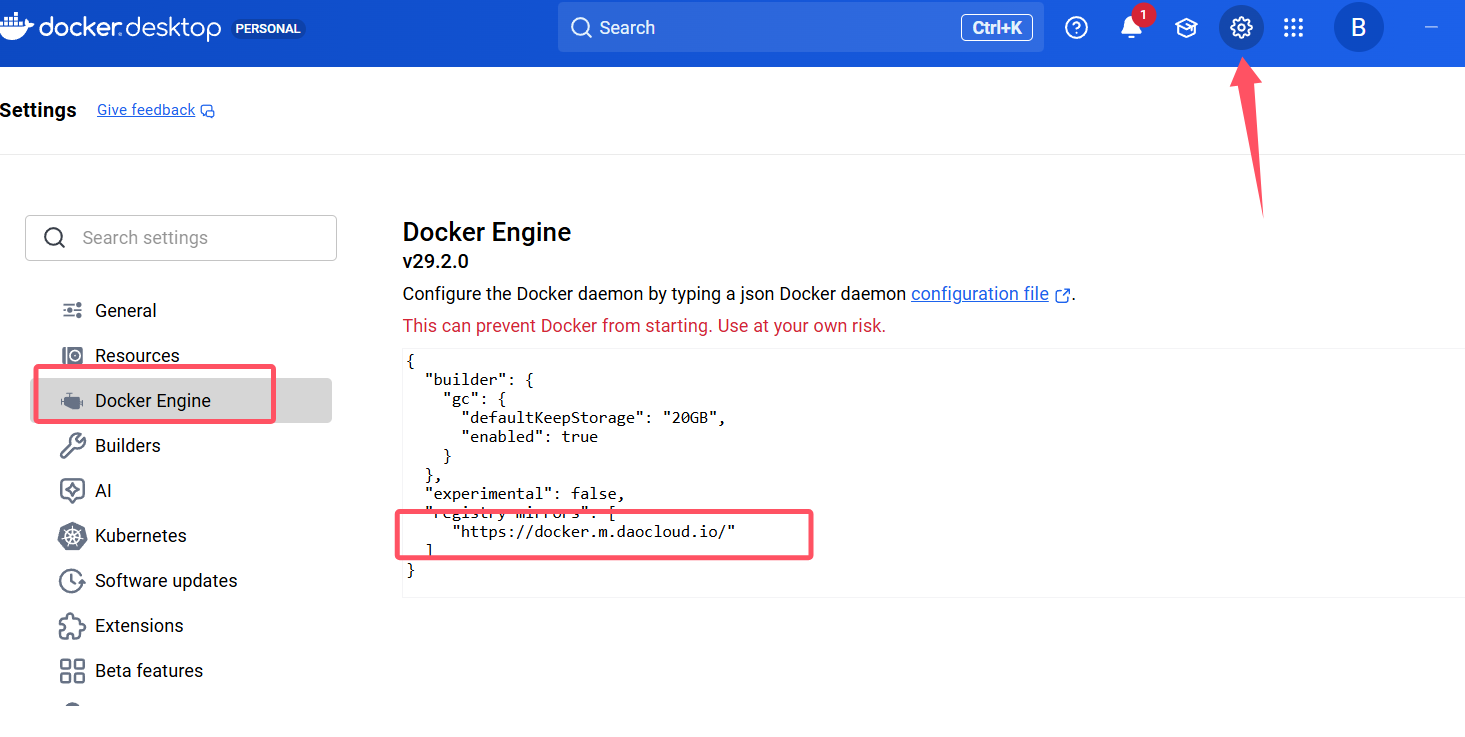The image size is (1465, 737).
Task: Open Settings via the gear icon
Action: [1241, 28]
